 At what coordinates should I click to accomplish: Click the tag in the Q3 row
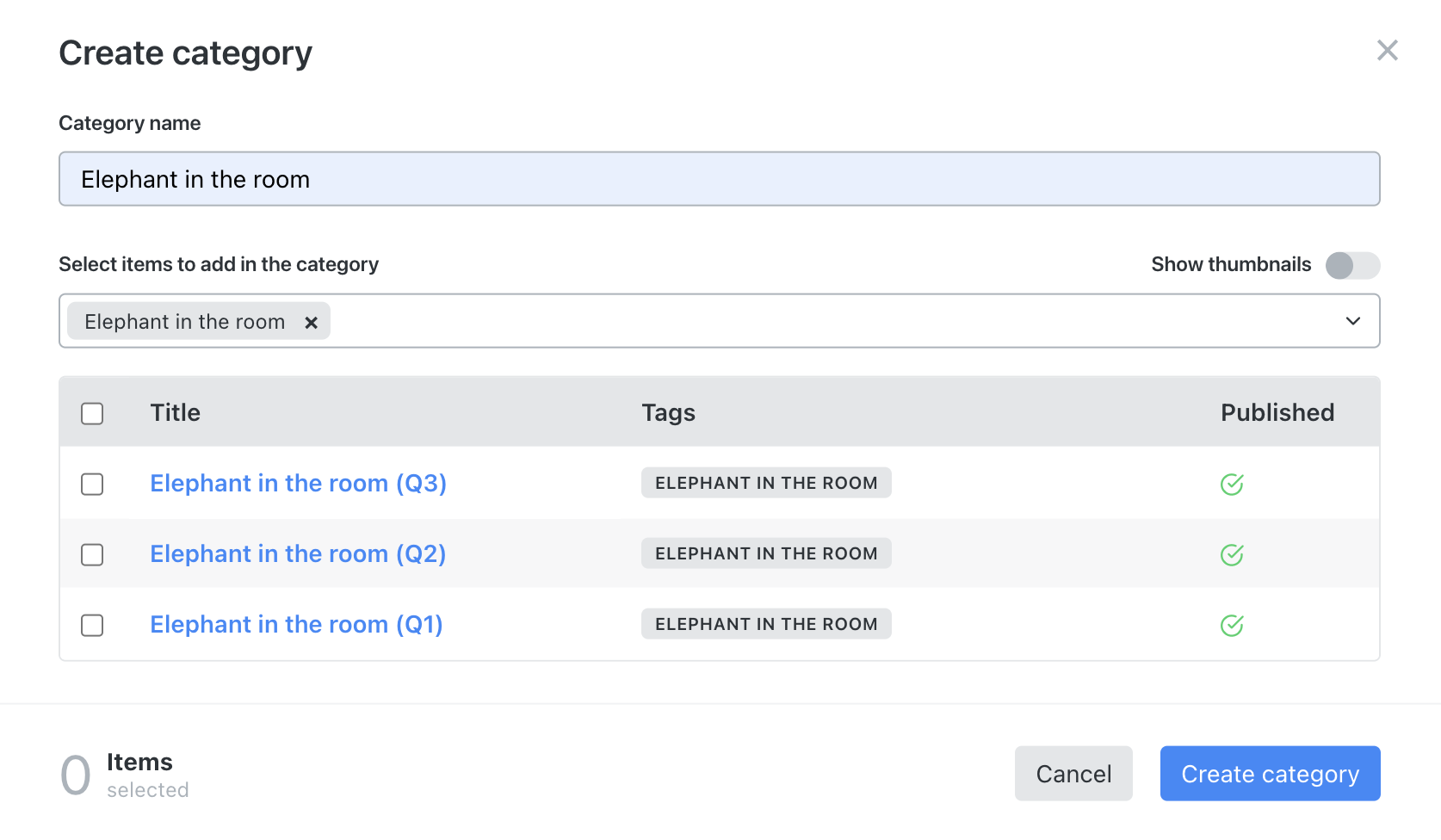(766, 483)
